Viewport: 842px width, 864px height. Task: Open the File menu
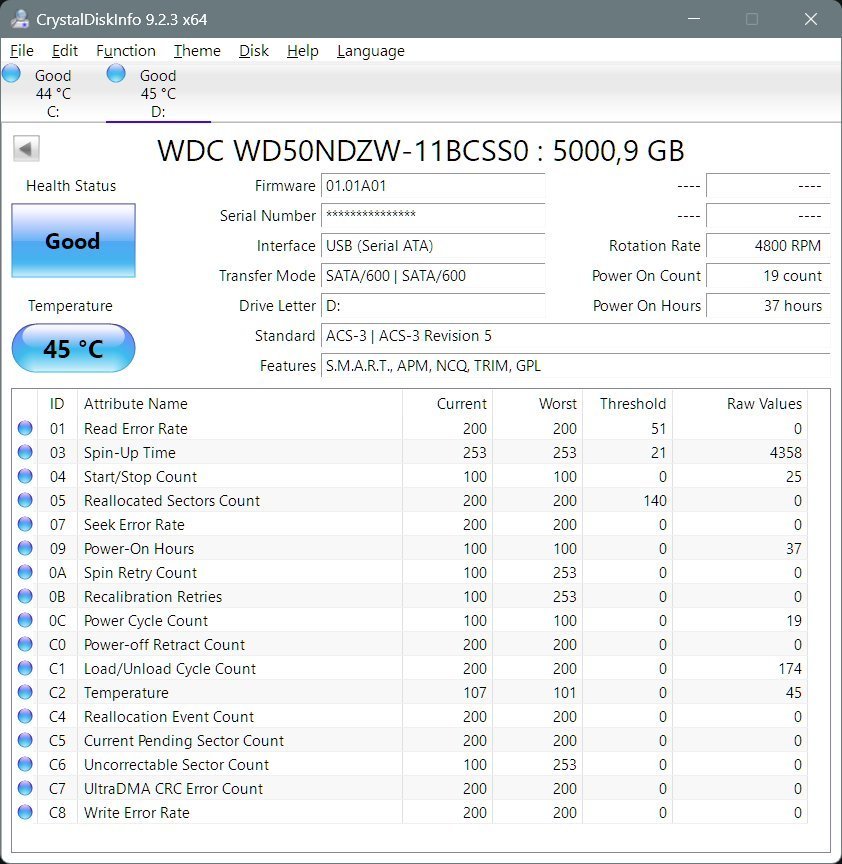[x=21, y=51]
